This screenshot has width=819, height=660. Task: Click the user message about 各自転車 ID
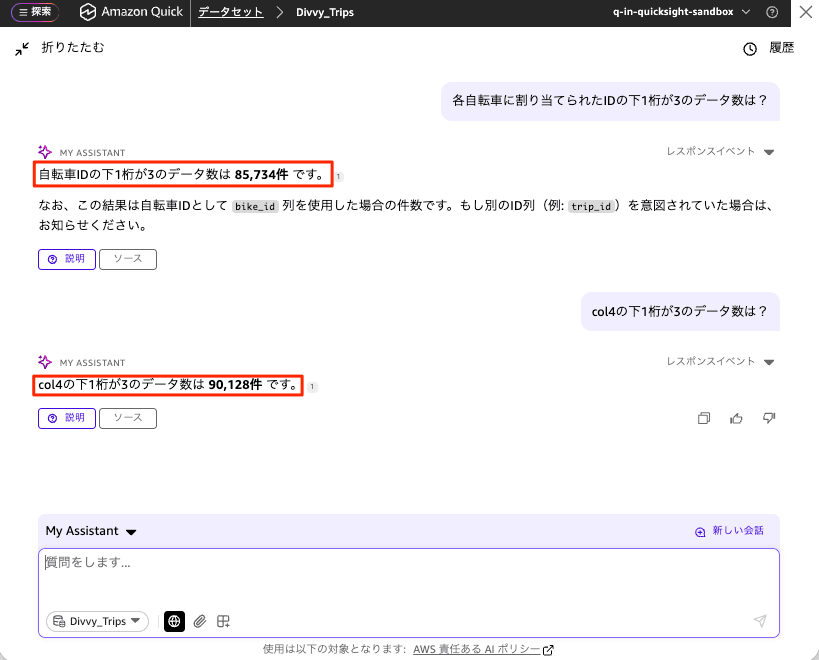[610, 101]
